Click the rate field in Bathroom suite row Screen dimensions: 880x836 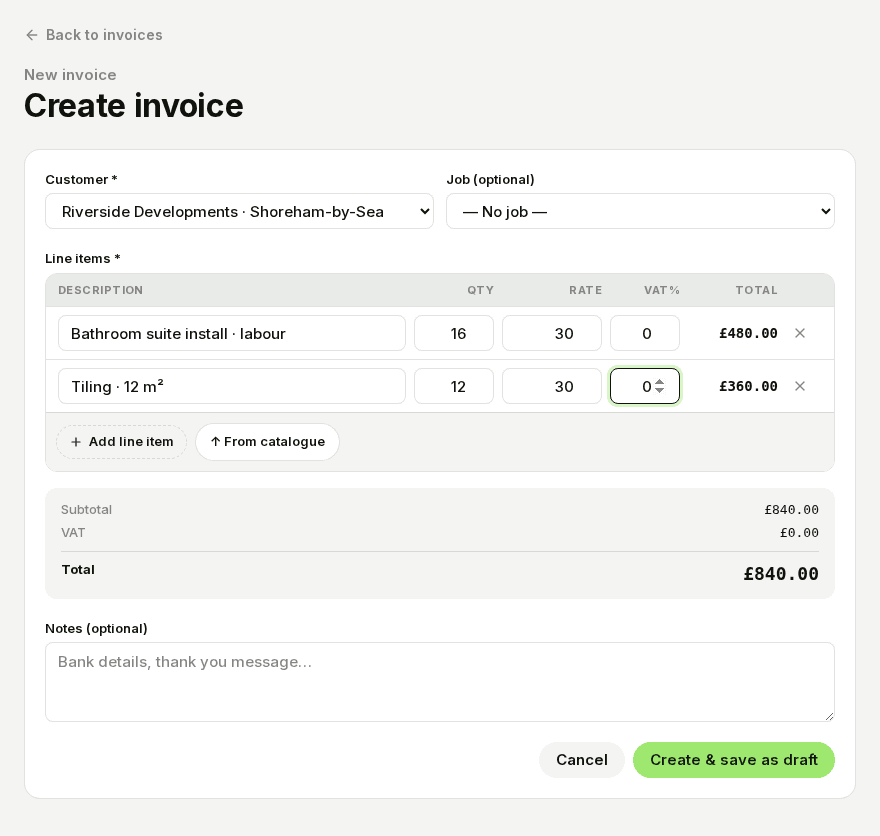click(x=552, y=333)
